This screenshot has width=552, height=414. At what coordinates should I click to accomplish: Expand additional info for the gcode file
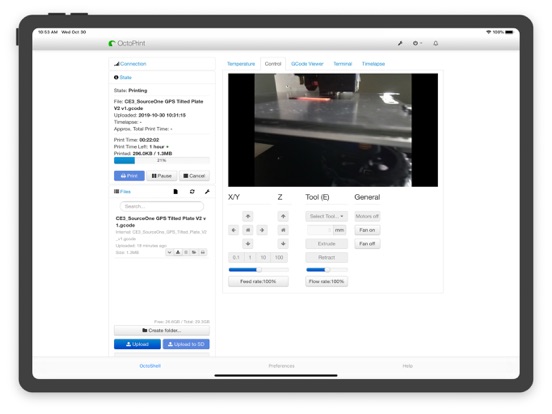coord(169,252)
